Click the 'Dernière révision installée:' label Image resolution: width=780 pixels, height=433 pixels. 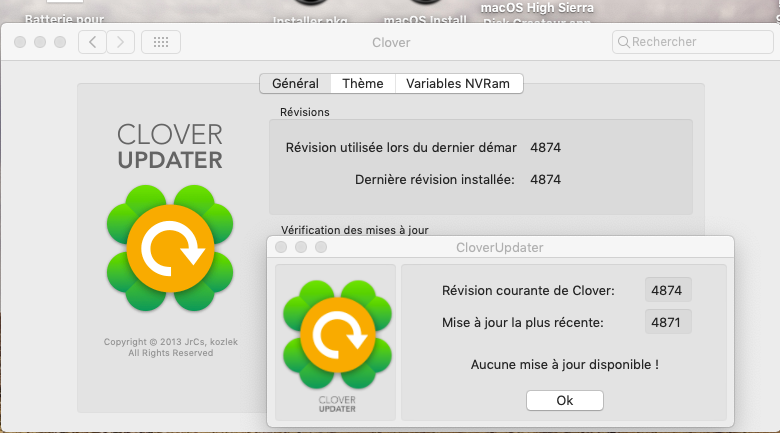click(435, 180)
